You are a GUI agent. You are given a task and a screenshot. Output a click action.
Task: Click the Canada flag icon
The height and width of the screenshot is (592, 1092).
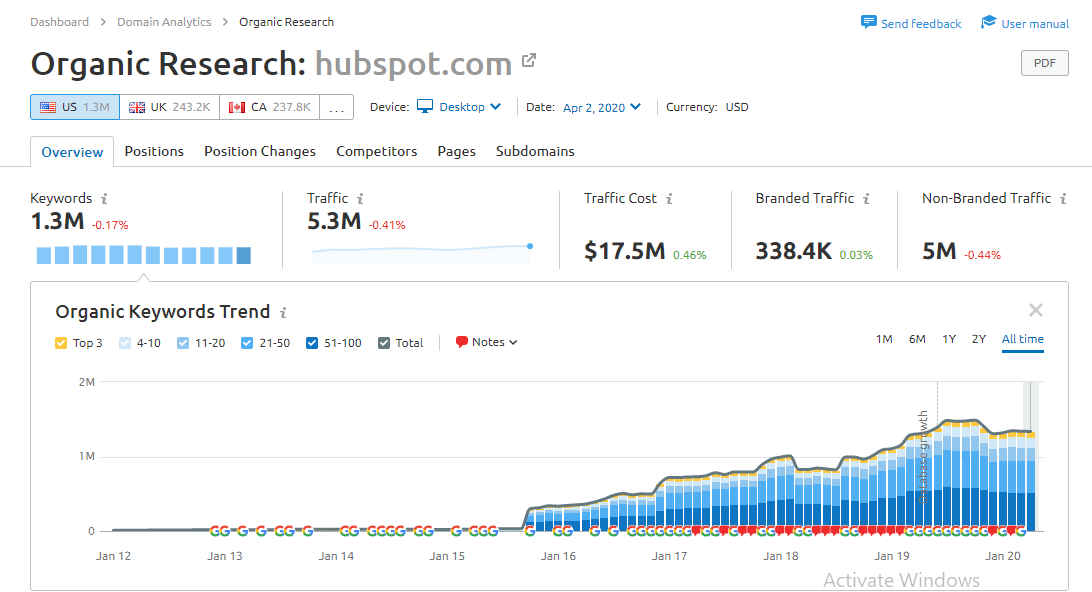(237, 107)
